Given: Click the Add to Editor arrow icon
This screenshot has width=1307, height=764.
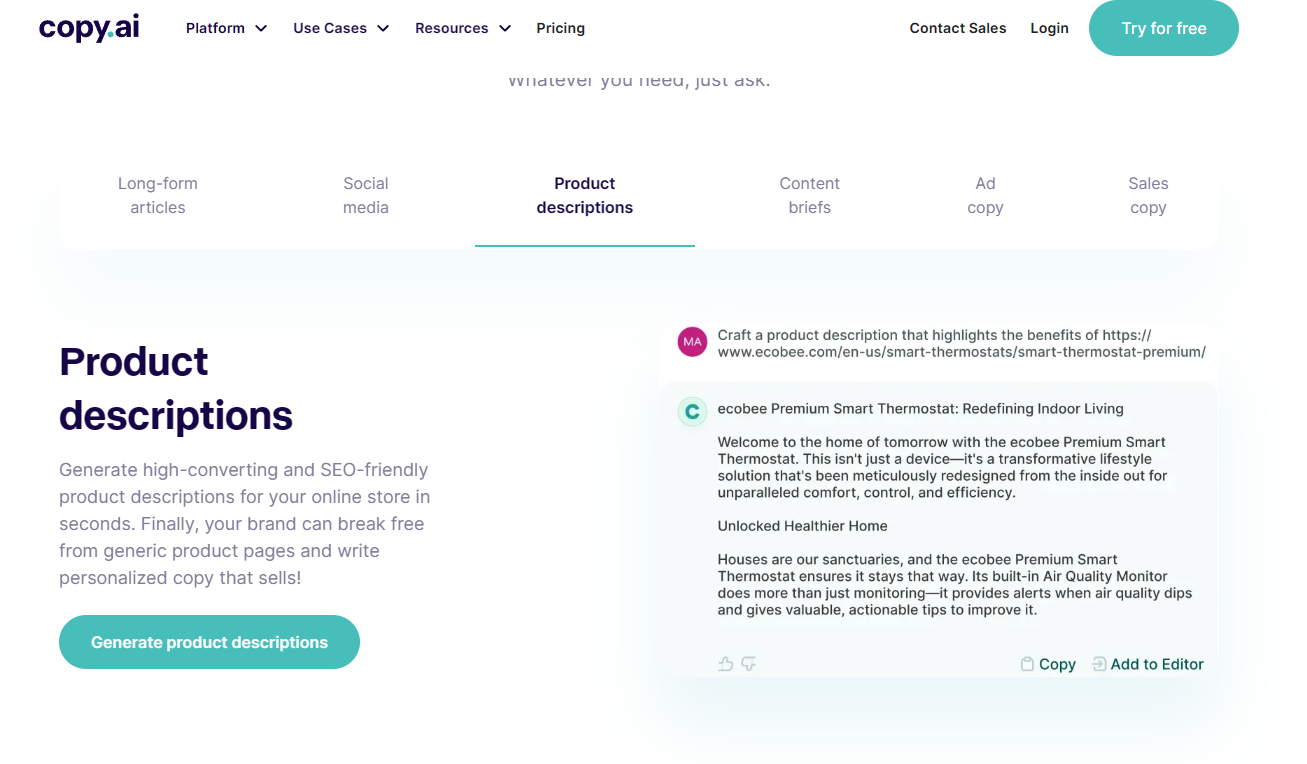Looking at the screenshot, I should coord(1099,664).
